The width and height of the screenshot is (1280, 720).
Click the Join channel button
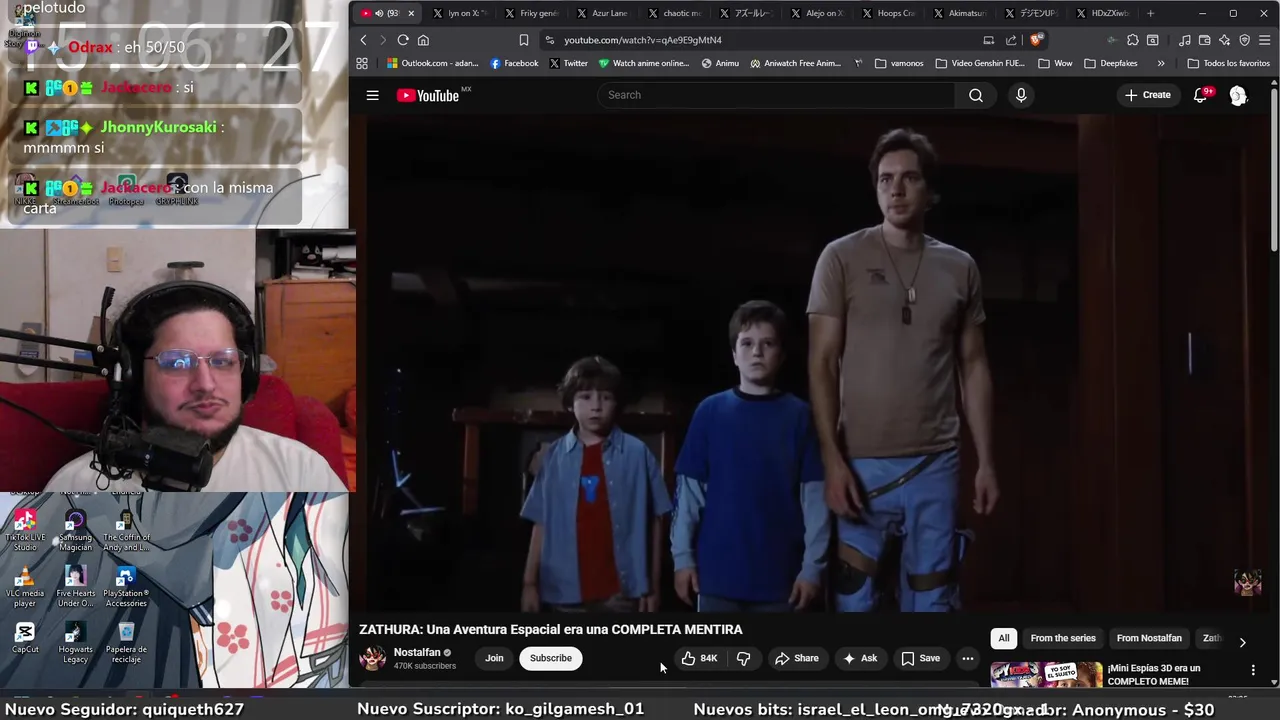coord(494,658)
